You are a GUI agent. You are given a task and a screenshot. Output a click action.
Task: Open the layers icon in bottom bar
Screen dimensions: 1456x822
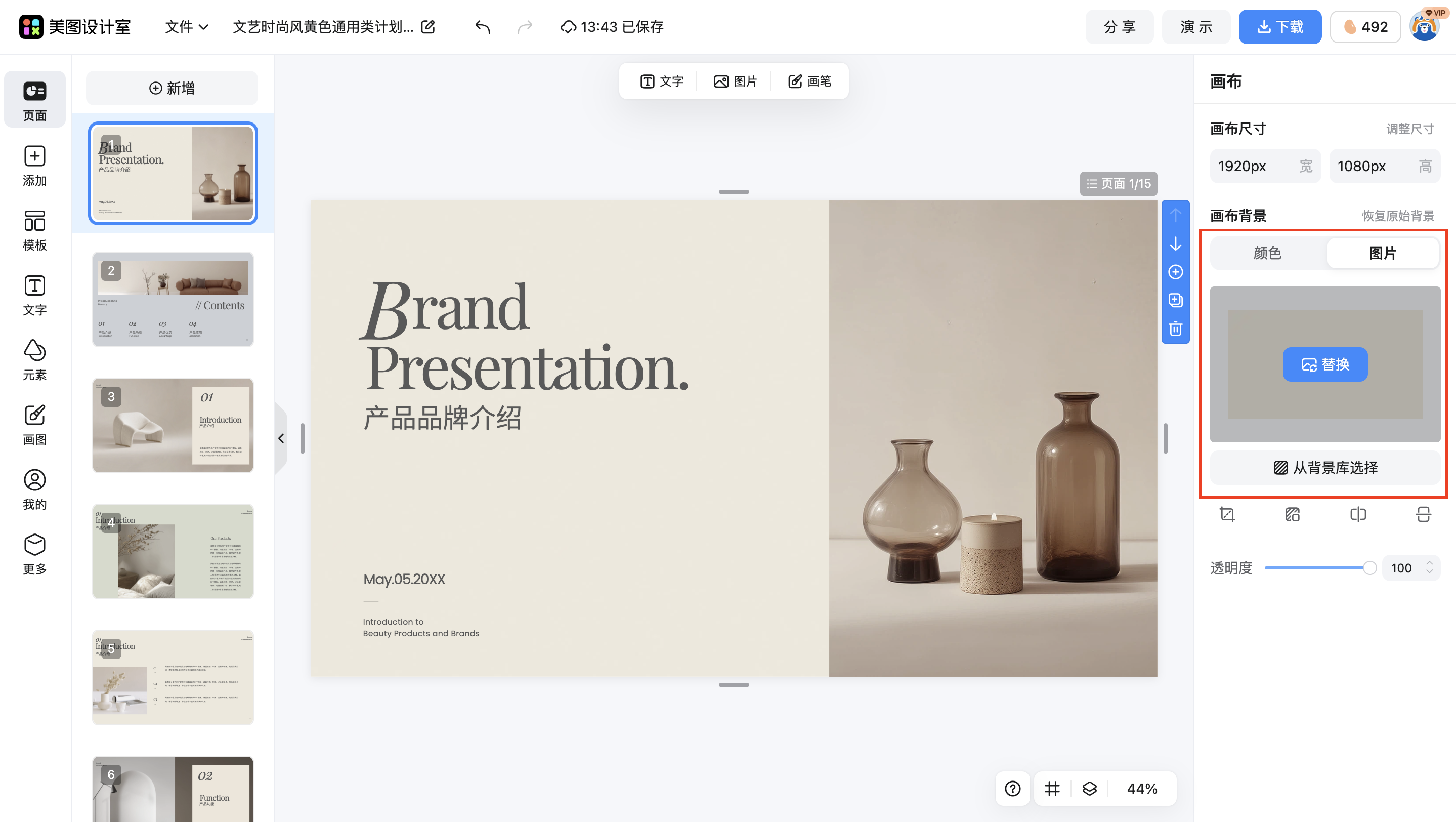(x=1089, y=788)
